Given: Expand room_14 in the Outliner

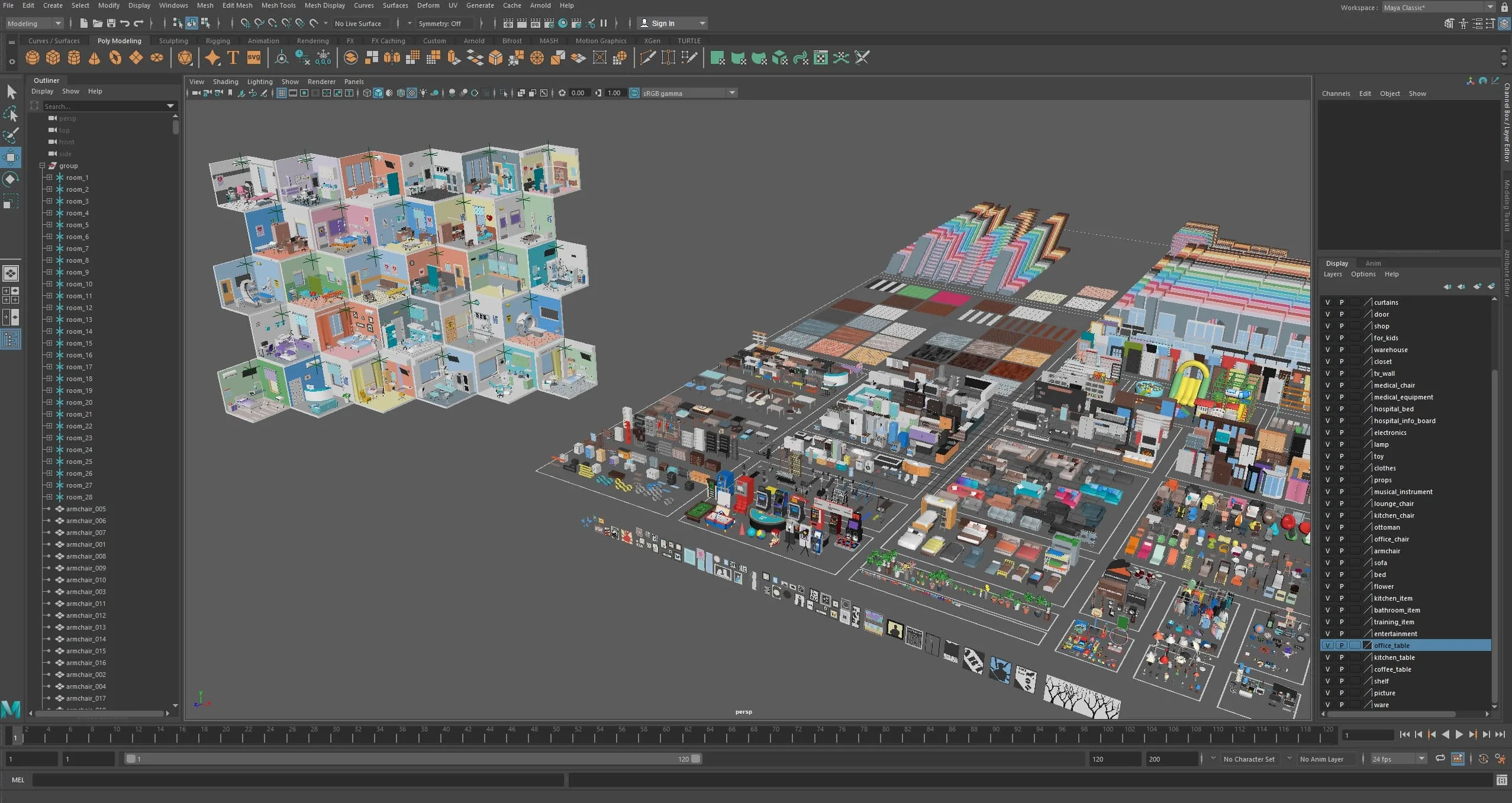Looking at the screenshot, I should pyautogui.click(x=49, y=331).
